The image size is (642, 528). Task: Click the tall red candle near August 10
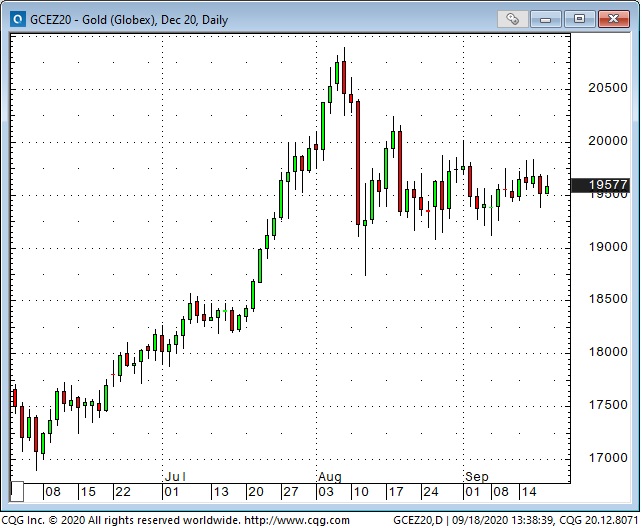point(358,163)
